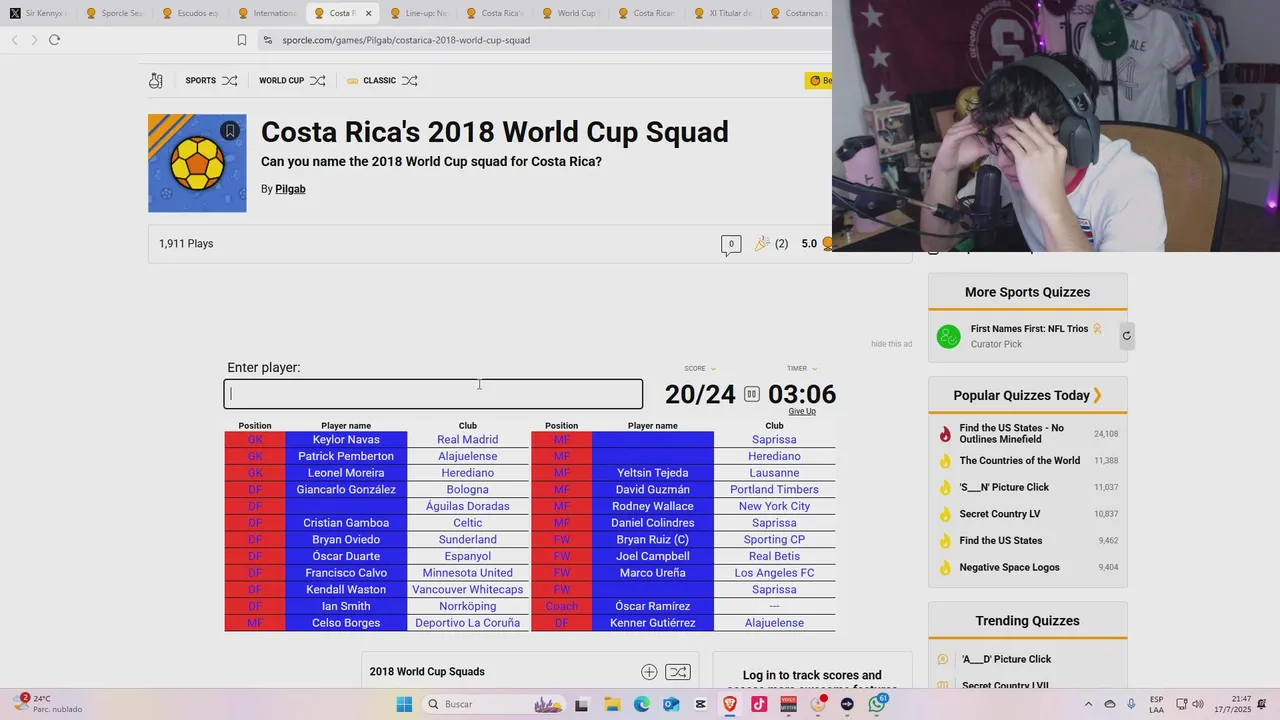Save quiz using the thumbnail bookmark icon
This screenshot has width=1280, height=720.
230,131
